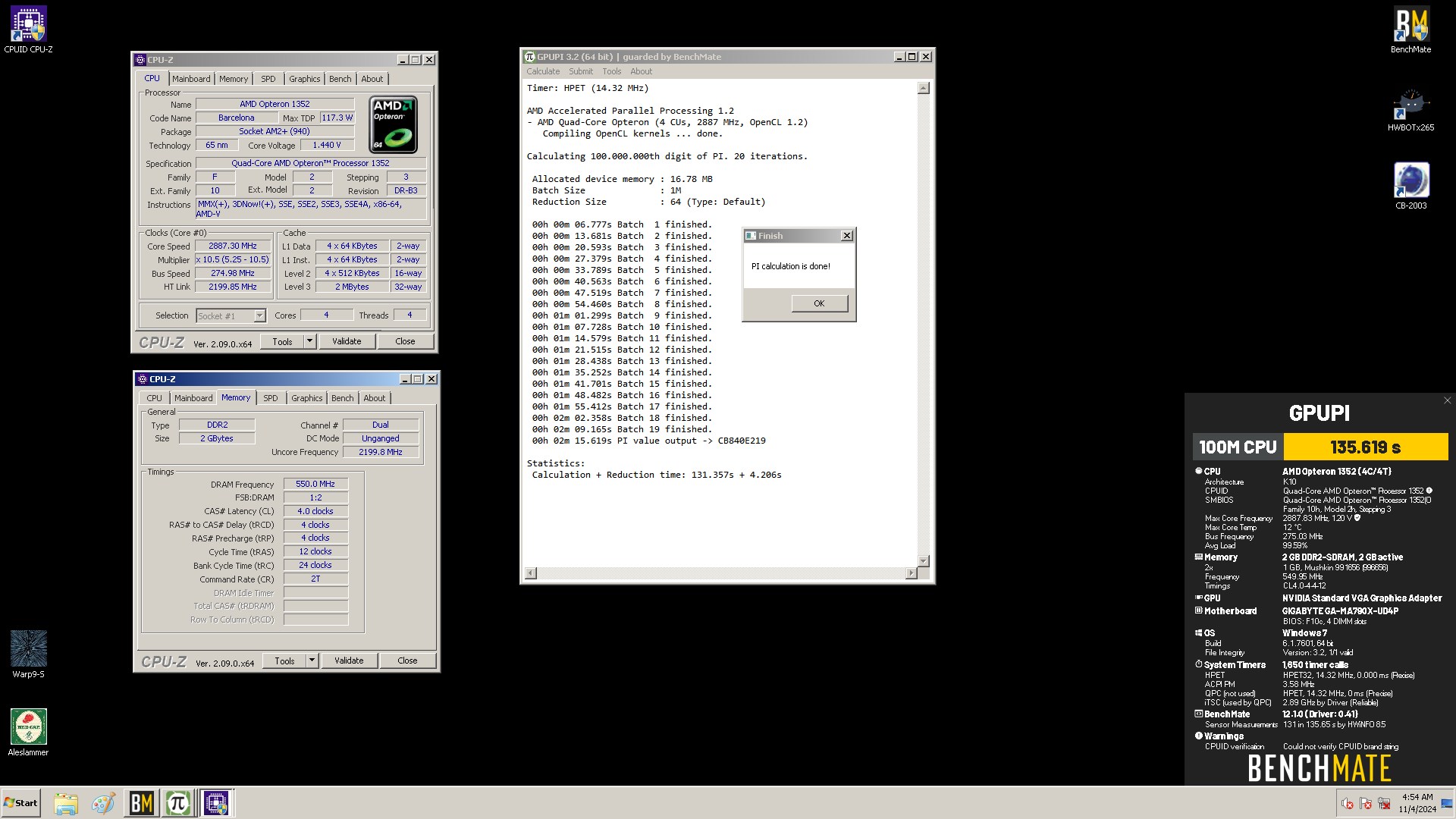Click the network tray icon
The width and height of the screenshot is (1456, 819).
pyautogui.click(x=1384, y=803)
